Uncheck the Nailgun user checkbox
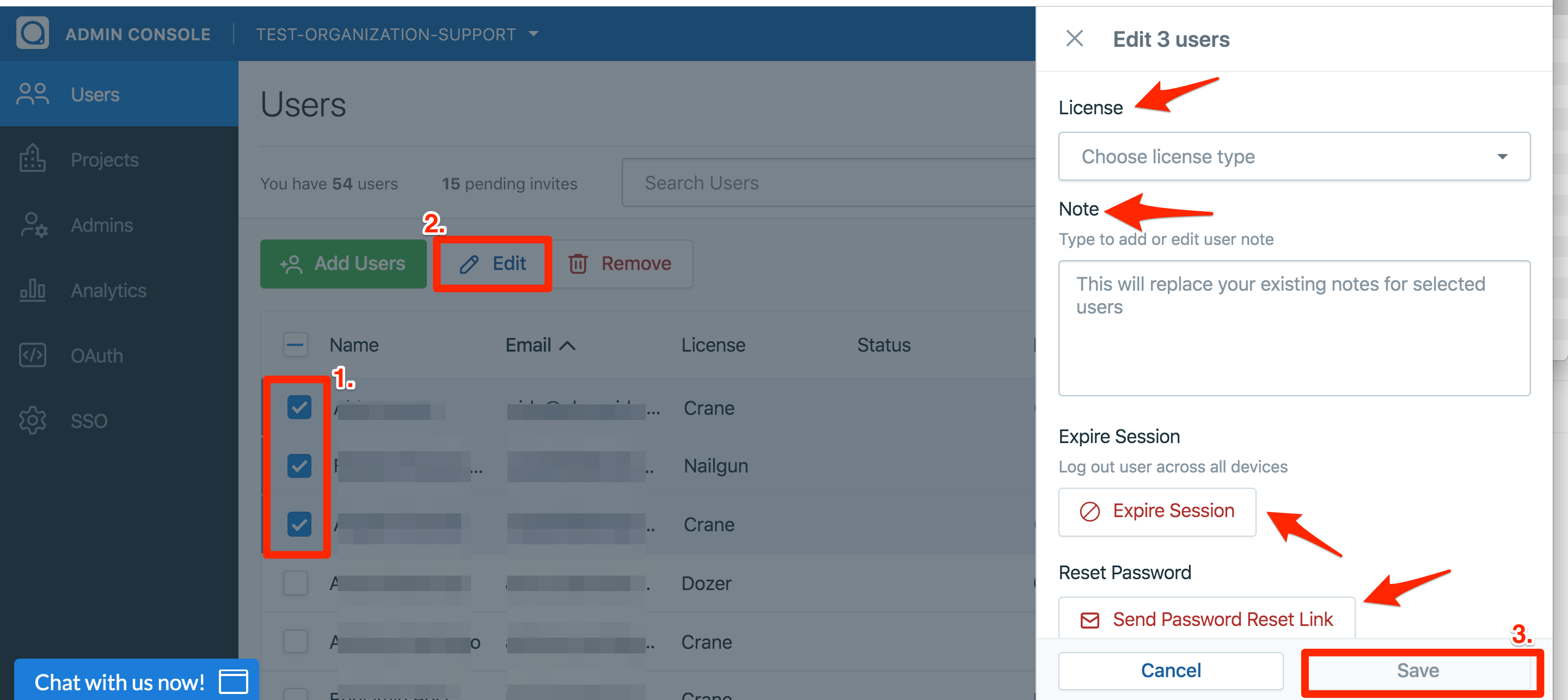Viewport: 1568px width, 700px height. coord(299,465)
